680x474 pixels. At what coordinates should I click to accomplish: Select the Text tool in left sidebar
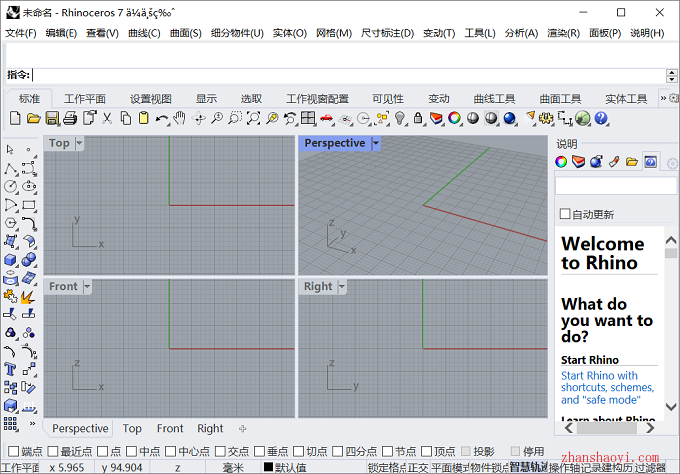(10, 369)
